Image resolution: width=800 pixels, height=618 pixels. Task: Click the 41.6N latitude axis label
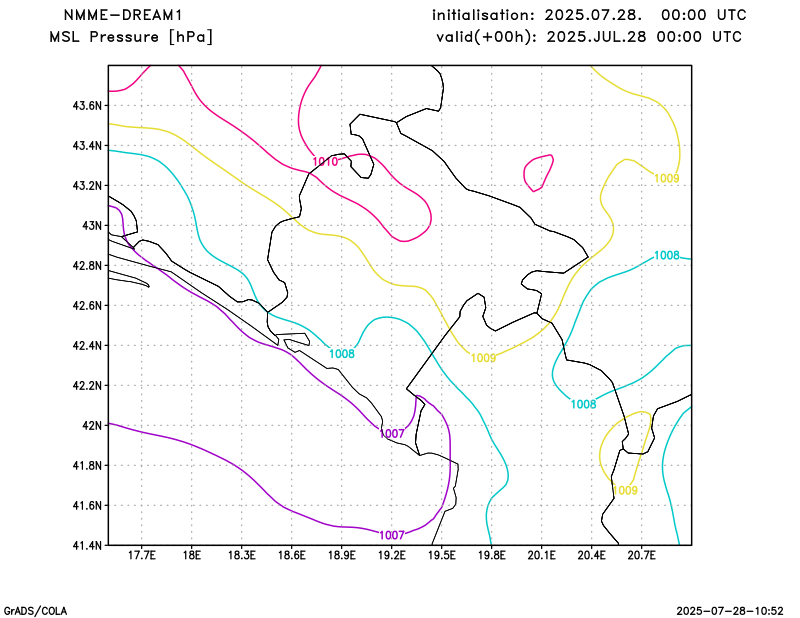(87, 506)
